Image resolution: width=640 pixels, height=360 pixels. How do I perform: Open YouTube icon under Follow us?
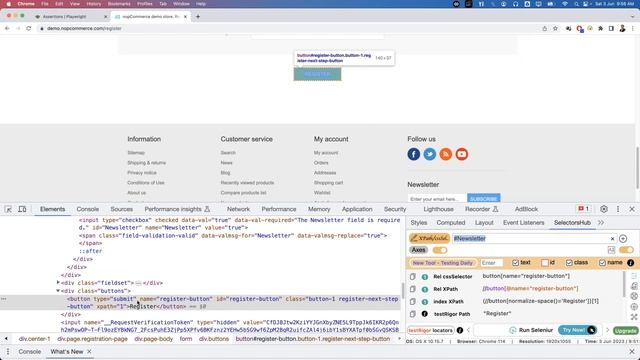click(x=462, y=154)
